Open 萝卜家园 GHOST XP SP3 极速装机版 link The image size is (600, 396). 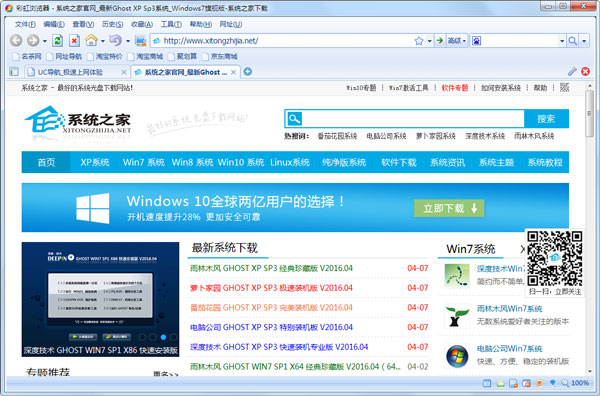click(x=271, y=288)
